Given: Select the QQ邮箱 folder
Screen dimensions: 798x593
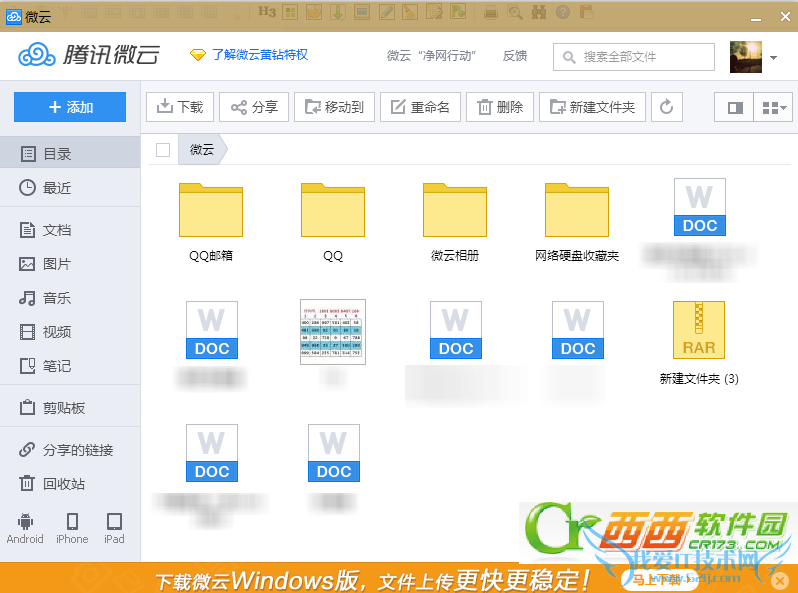Looking at the screenshot, I should coord(211,222).
